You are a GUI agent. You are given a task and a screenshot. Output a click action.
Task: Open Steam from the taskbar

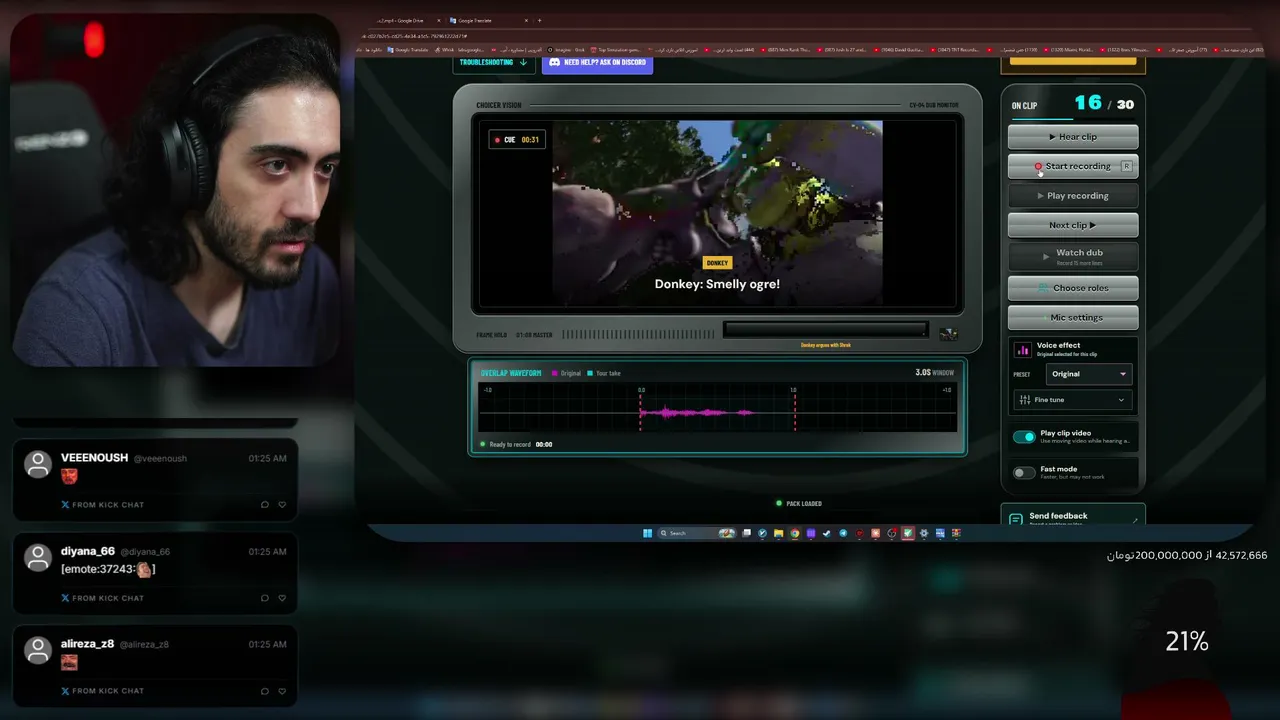point(827,533)
